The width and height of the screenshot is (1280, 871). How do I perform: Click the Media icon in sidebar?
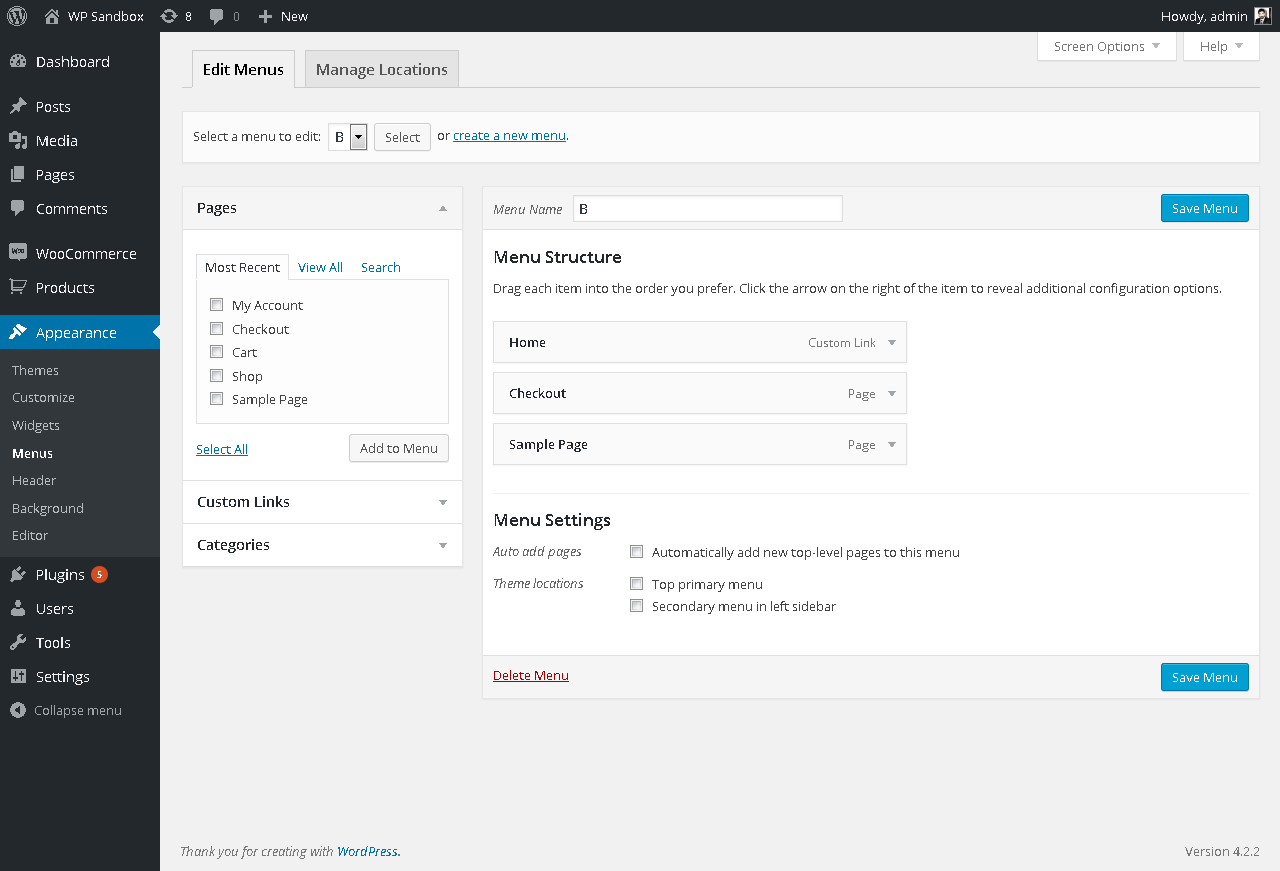[18, 140]
